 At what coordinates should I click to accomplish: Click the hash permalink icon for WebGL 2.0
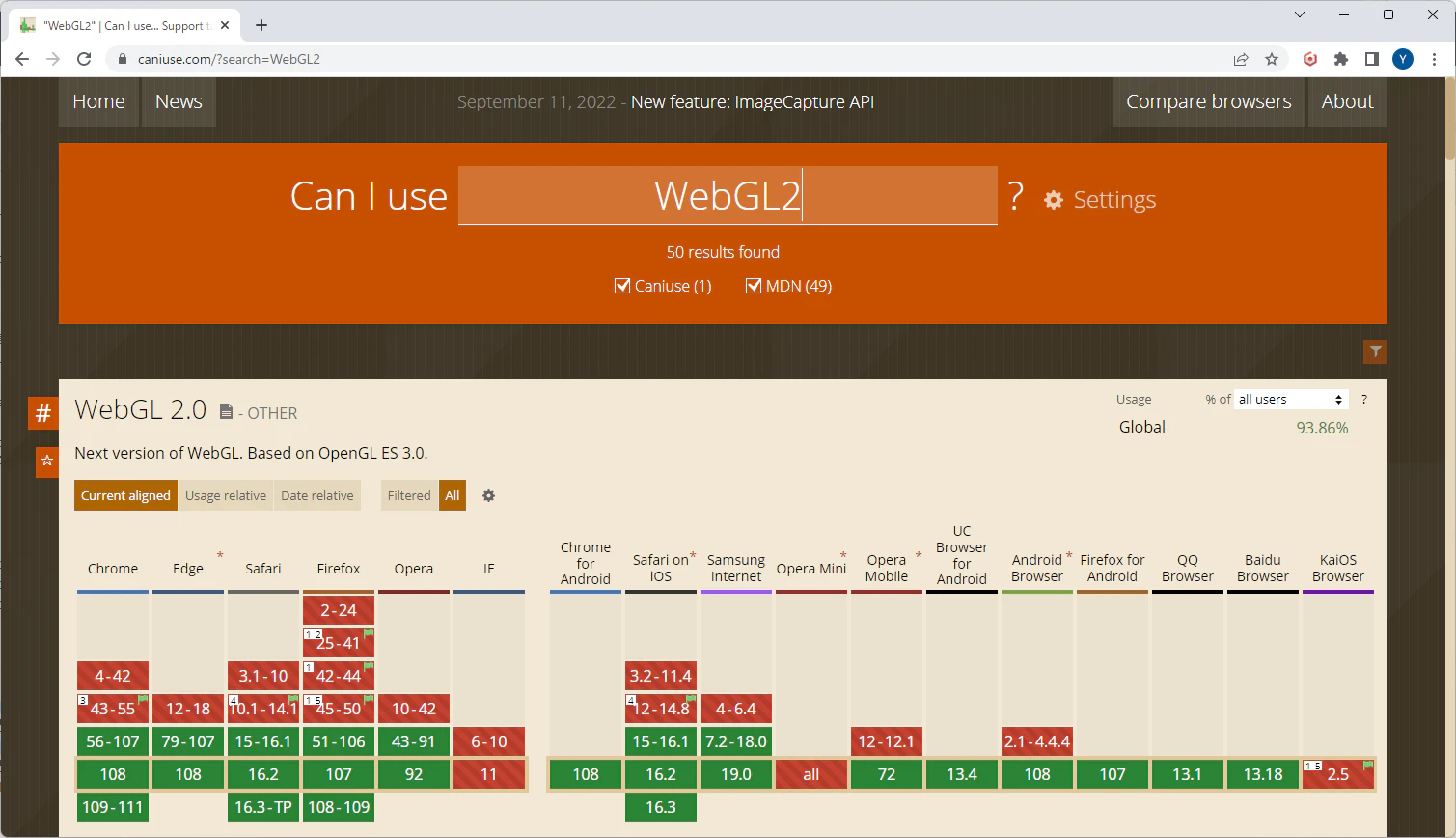click(x=43, y=413)
